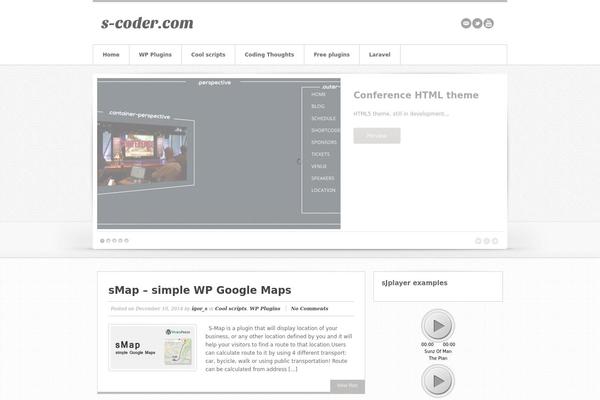600x400 pixels.
Task: Click the last slider control icon at right
Action: coord(495,241)
